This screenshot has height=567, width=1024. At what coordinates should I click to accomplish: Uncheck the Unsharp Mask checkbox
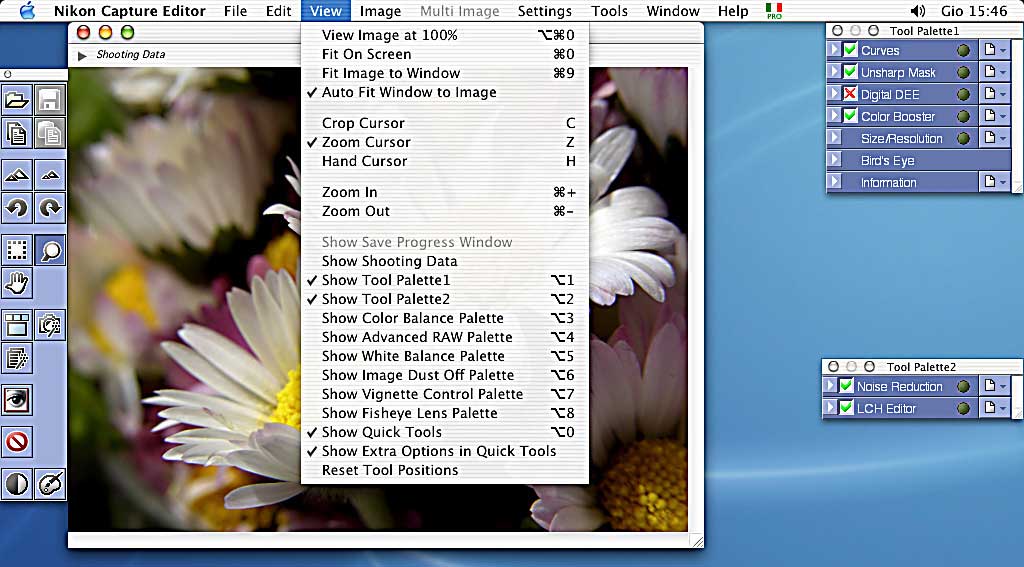pos(850,72)
